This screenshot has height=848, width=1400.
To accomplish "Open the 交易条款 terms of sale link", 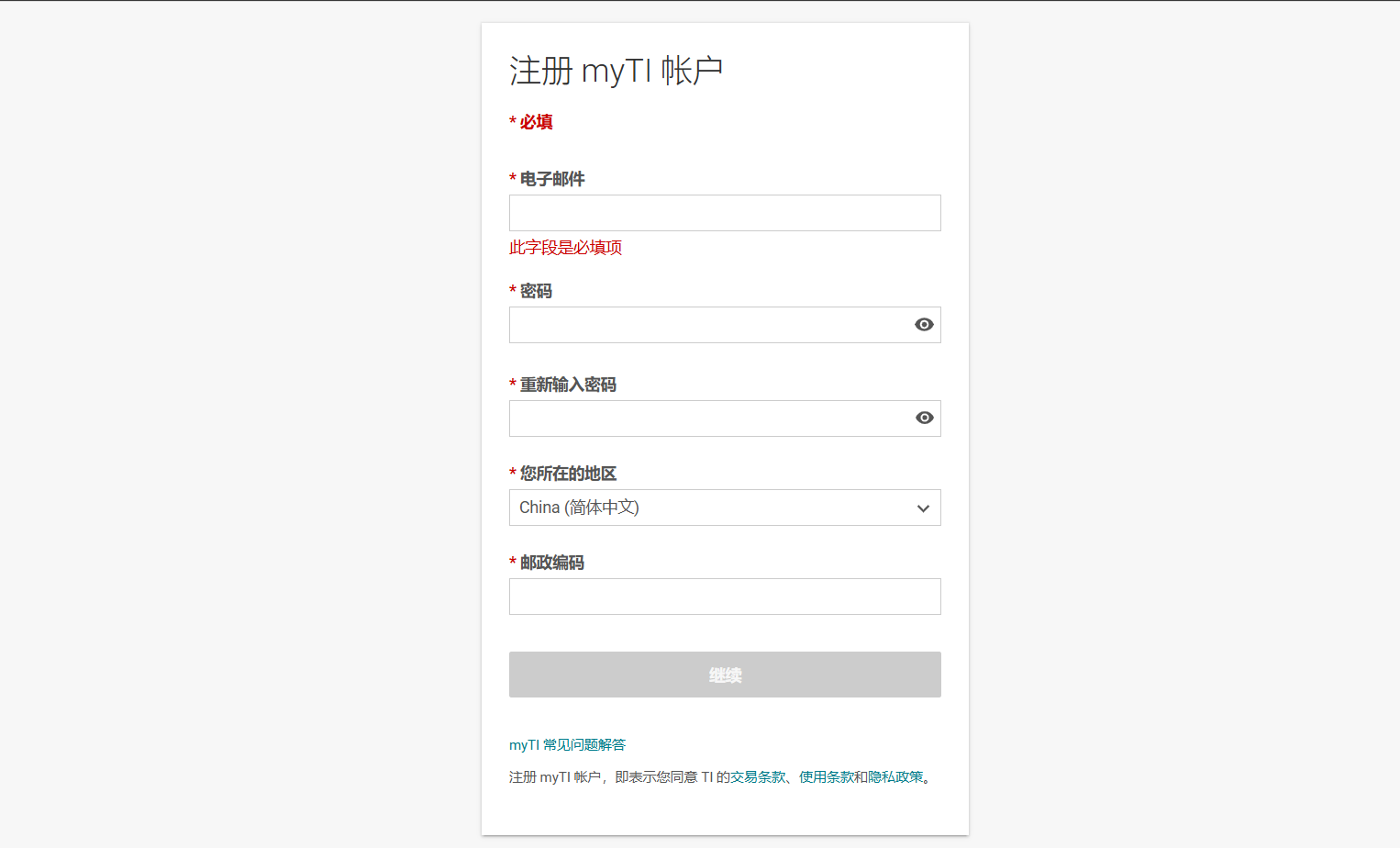I will click(x=758, y=777).
